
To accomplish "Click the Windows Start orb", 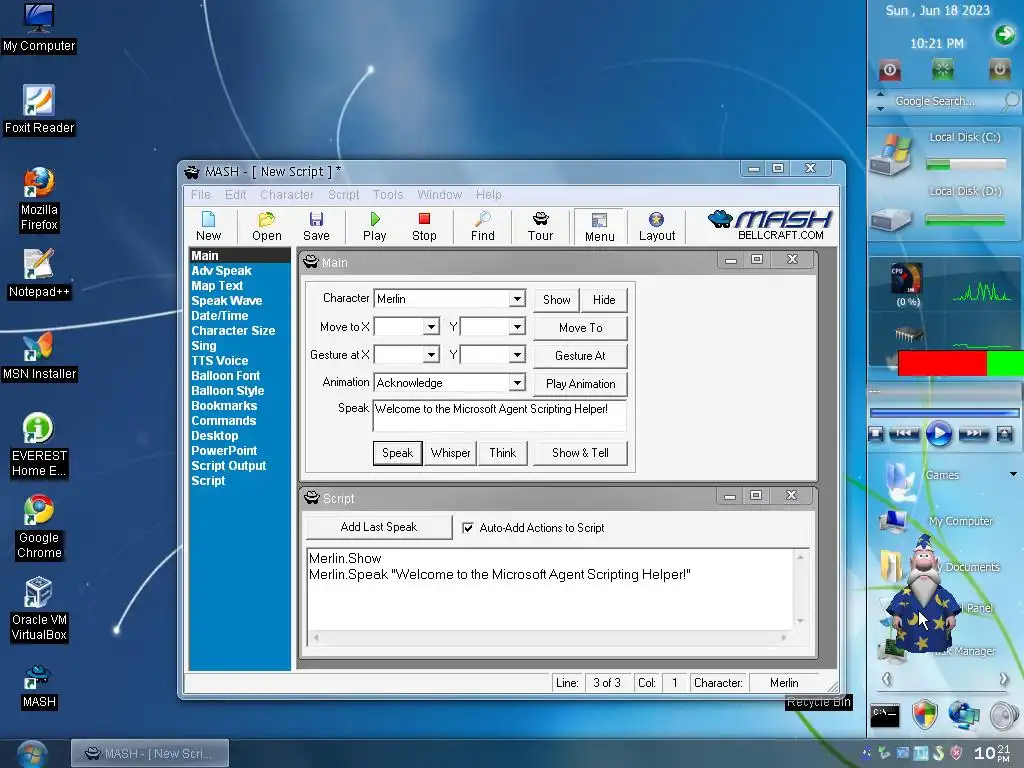I will (32, 754).
